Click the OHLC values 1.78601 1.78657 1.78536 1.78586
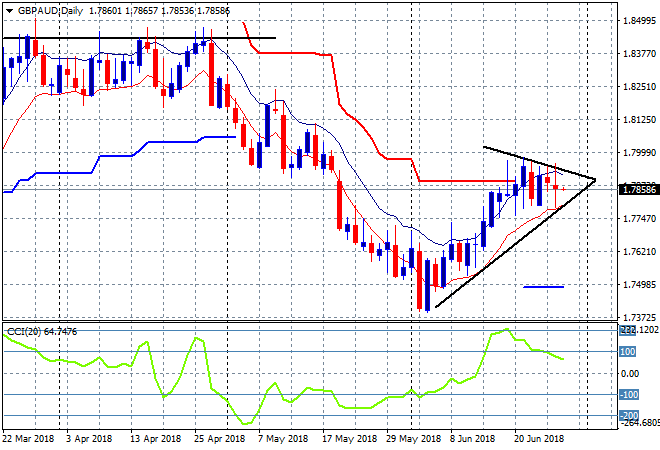The width and height of the screenshot is (660, 450). tap(160, 11)
